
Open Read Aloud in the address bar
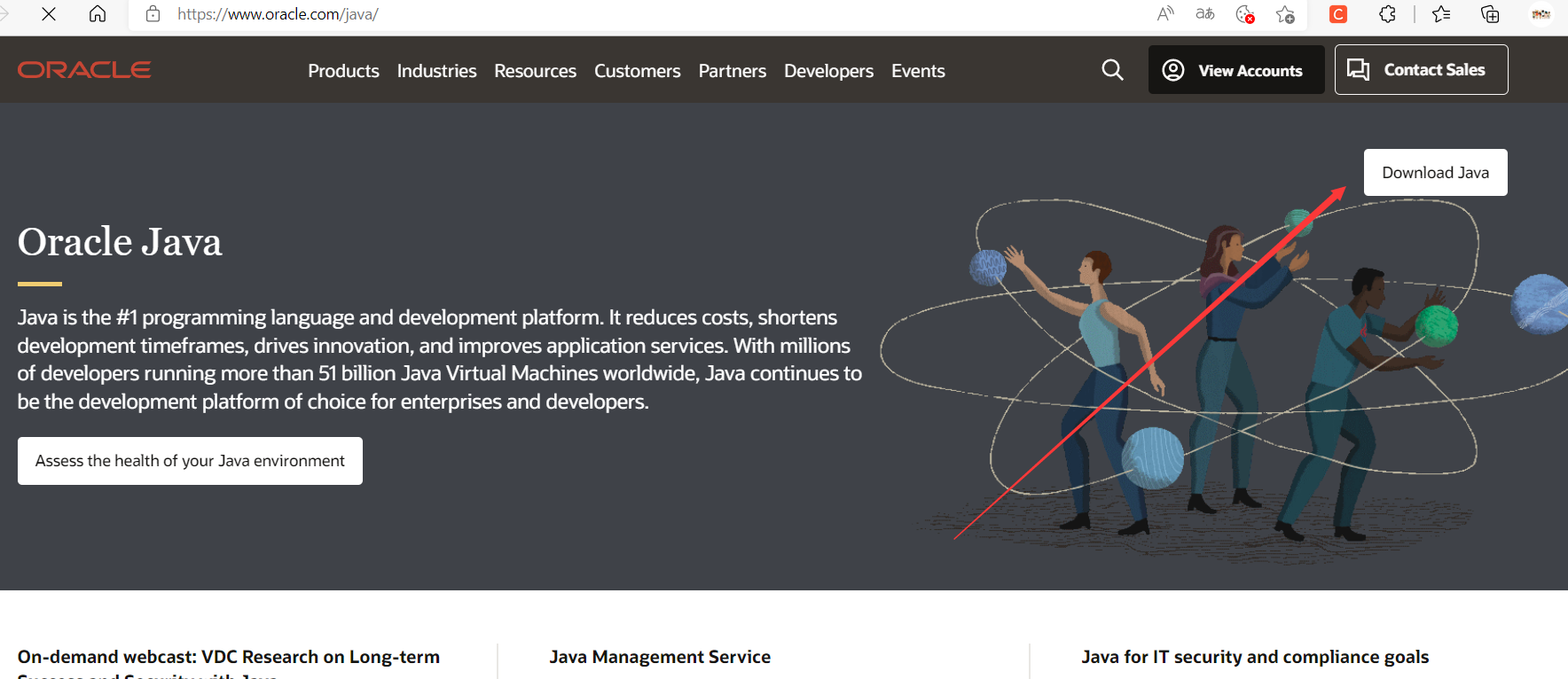(1165, 14)
